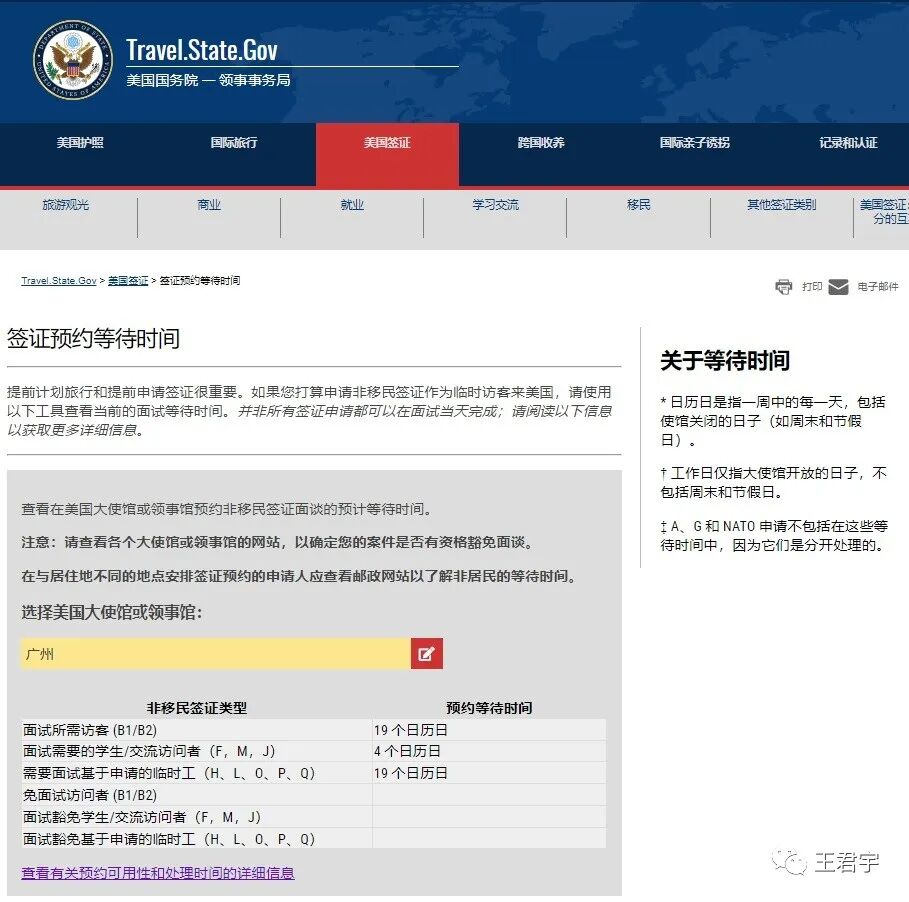Viewport: 909px width, 902px height.
Task: Select the 学习交流 subcategory
Action: 494,204
